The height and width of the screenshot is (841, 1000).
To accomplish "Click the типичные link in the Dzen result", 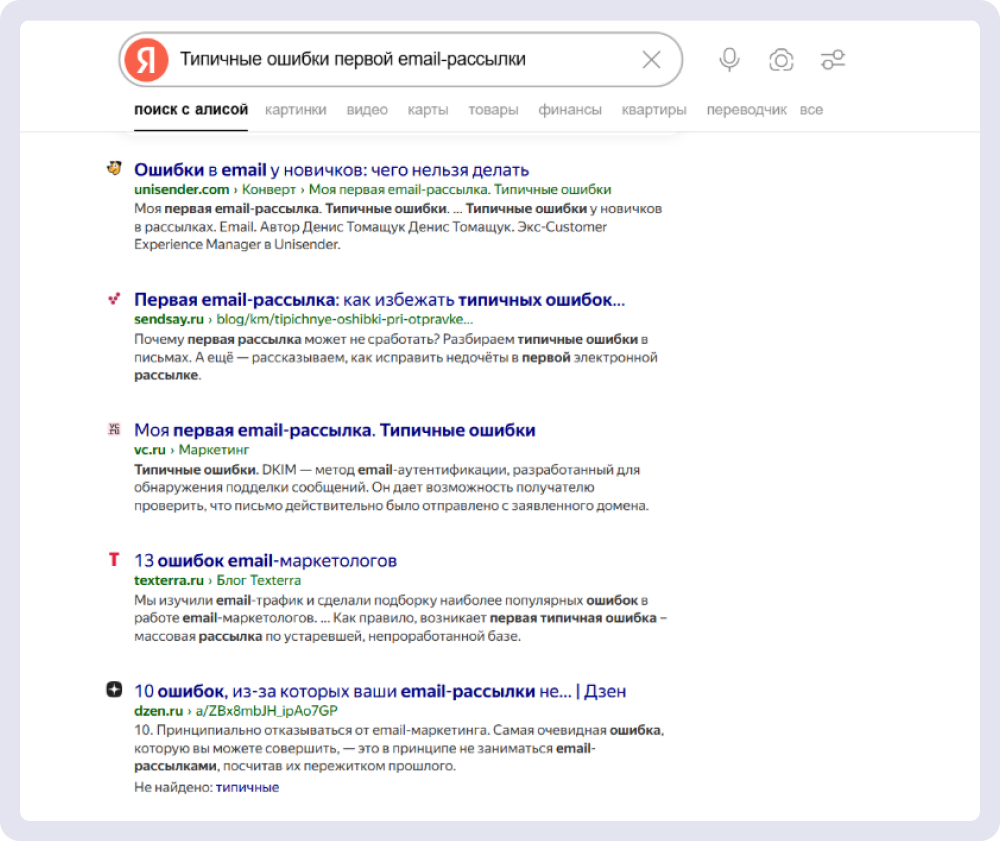I will [x=247, y=787].
